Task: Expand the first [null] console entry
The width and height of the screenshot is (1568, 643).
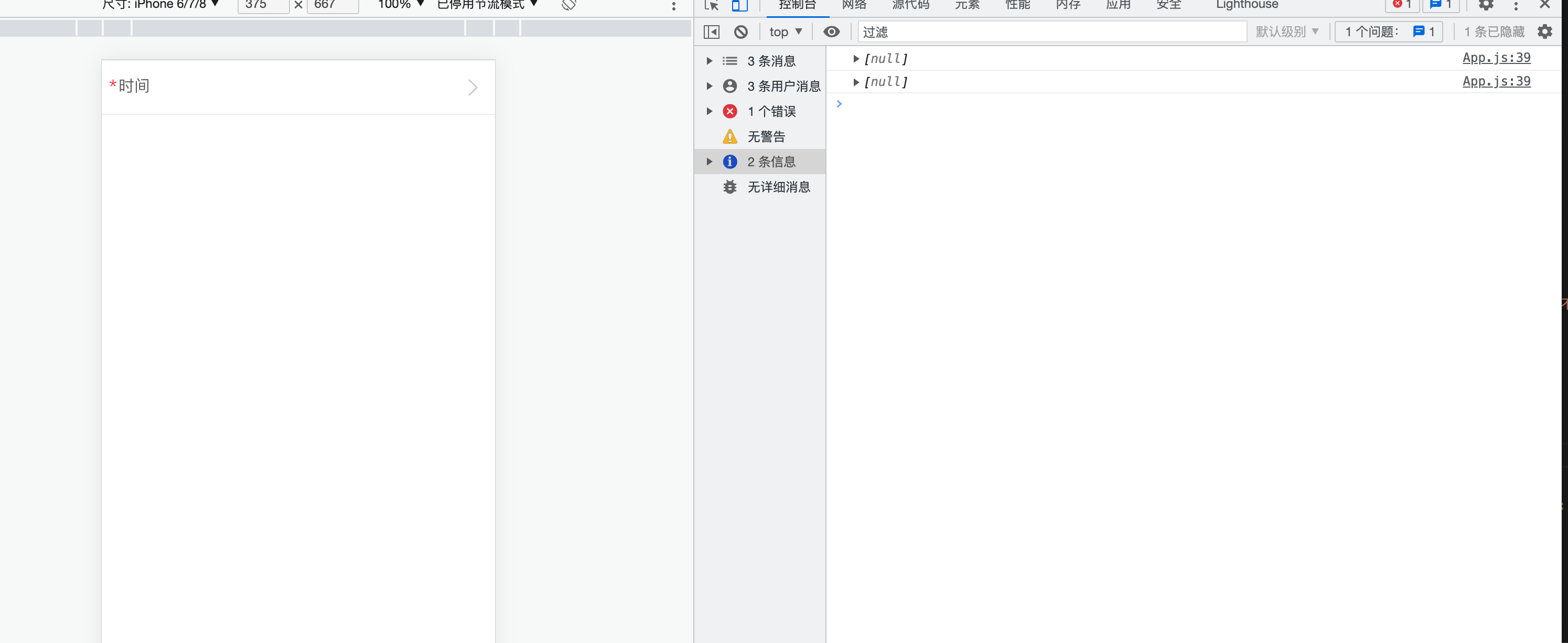Action: pos(856,58)
